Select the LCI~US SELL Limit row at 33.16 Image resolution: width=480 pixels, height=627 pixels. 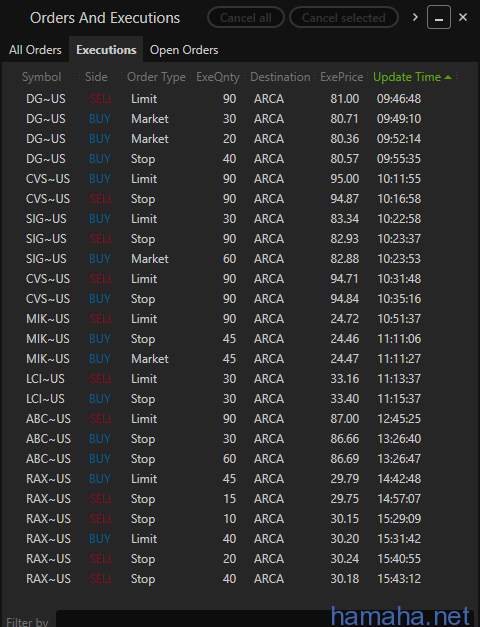click(x=240, y=379)
